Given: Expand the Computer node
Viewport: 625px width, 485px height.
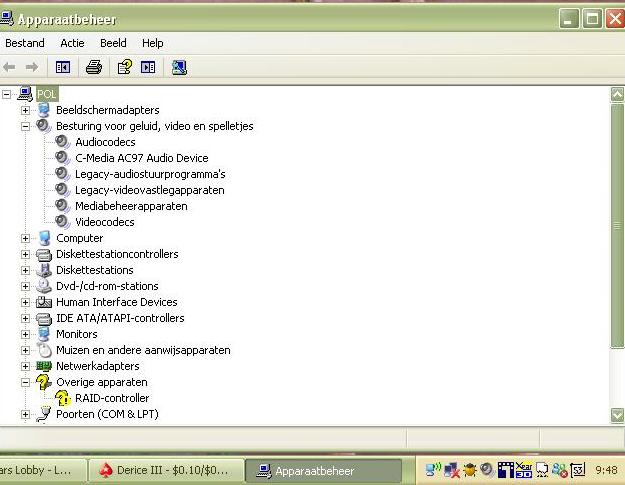Looking at the screenshot, I should coord(25,238).
